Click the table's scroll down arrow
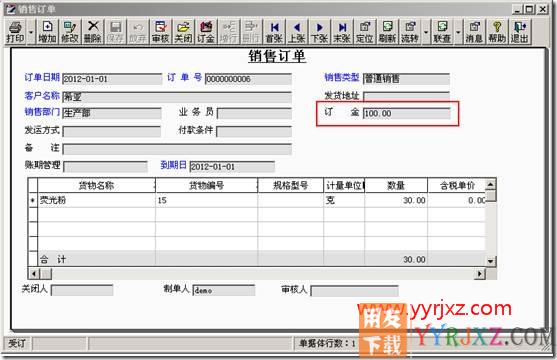557x360 pixels. point(491,262)
